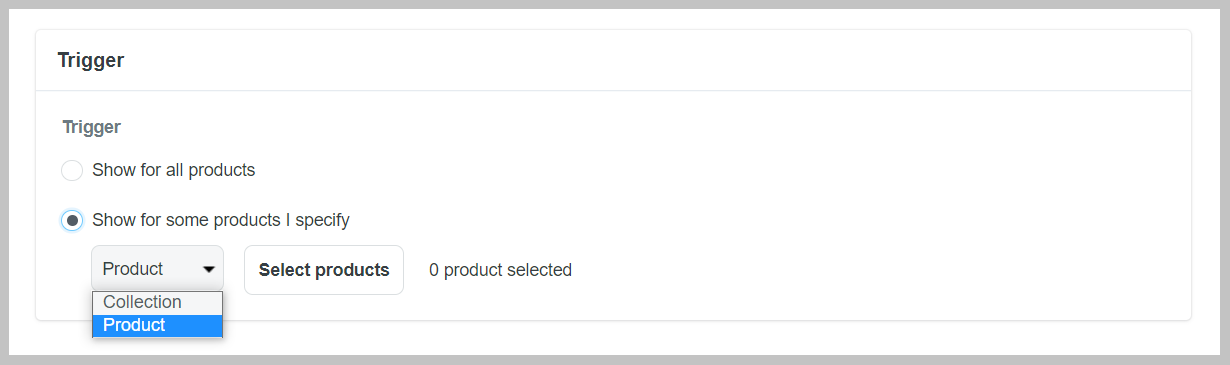Click the "0 product selected" counter text

coord(500,270)
